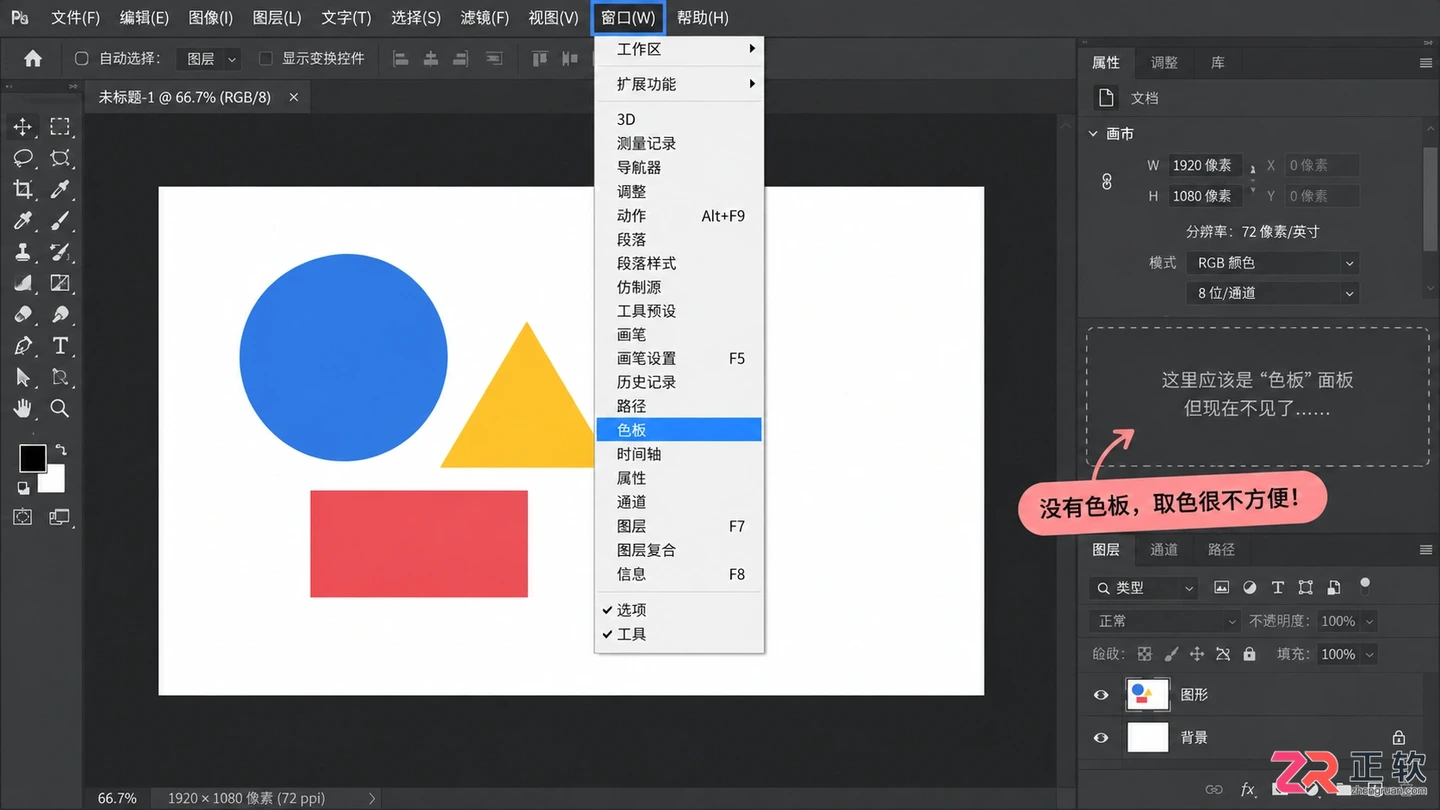The width and height of the screenshot is (1440, 810).
Task: Add a layer style via fx icon
Action: coord(1247,789)
